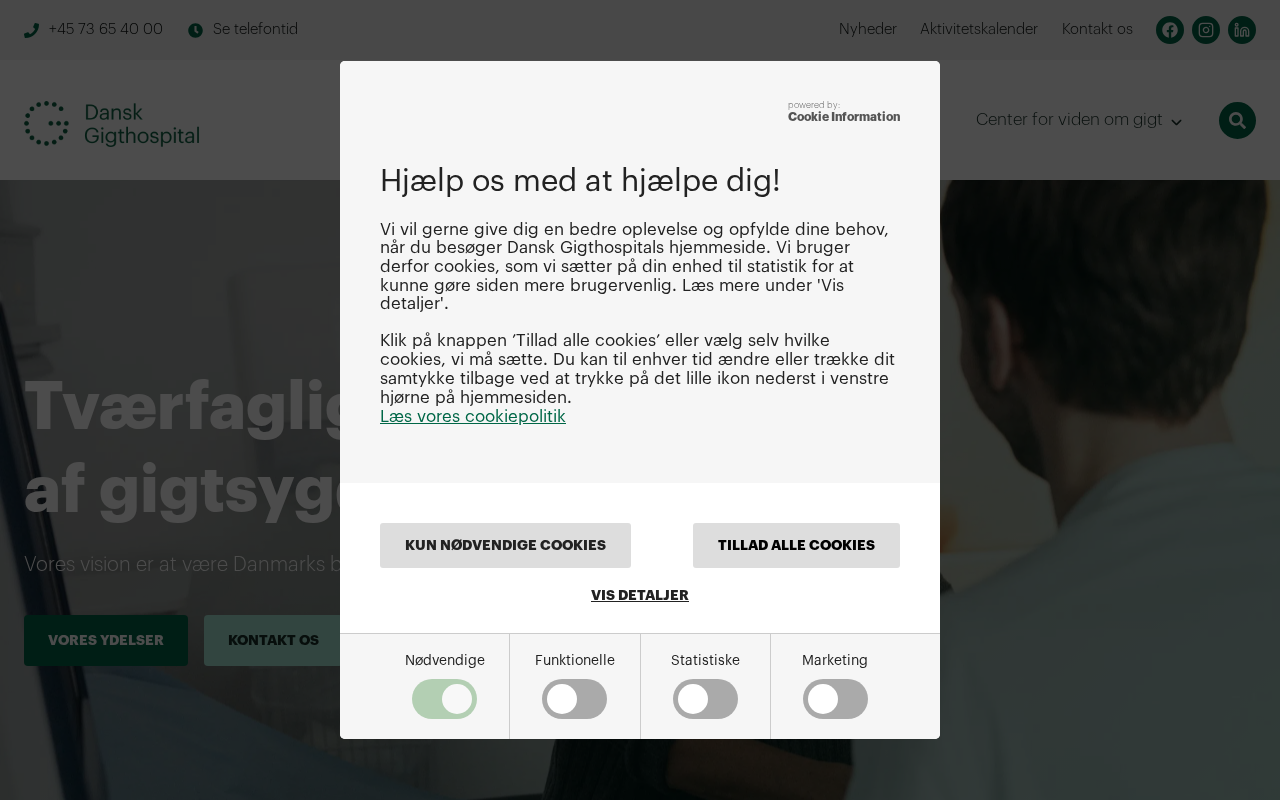This screenshot has width=1280, height=800.
Task: Click the phone icon beside the number
Action: point(32,30)
